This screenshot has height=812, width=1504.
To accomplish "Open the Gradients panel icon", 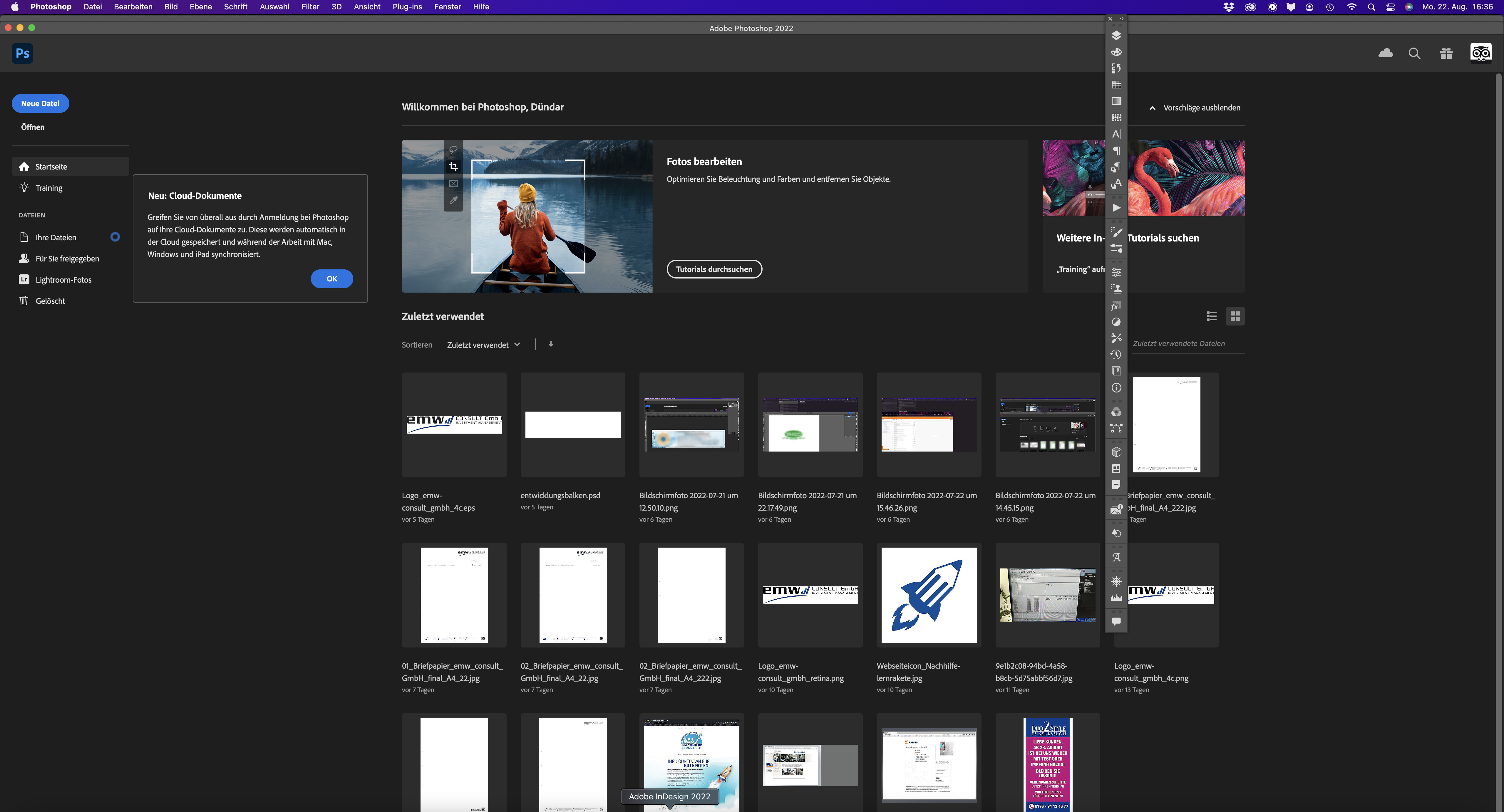I will [1116, 101].
